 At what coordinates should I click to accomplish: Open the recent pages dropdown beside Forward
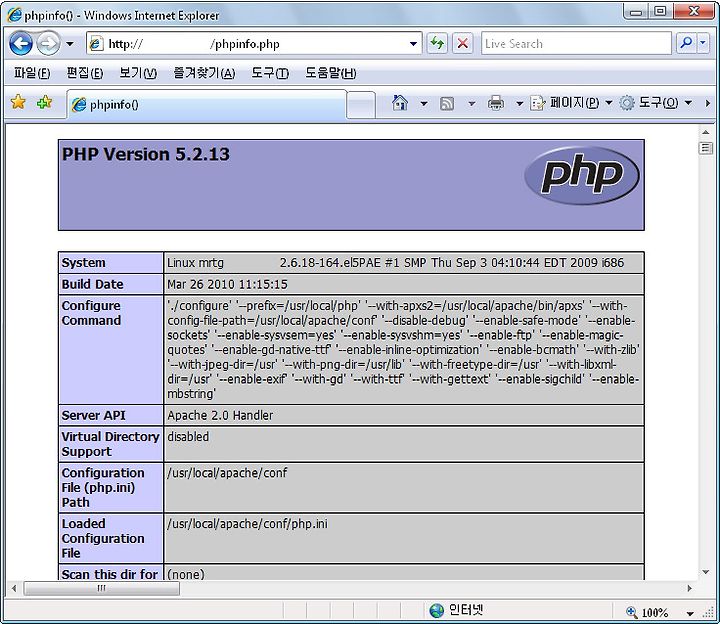[70, 44]
